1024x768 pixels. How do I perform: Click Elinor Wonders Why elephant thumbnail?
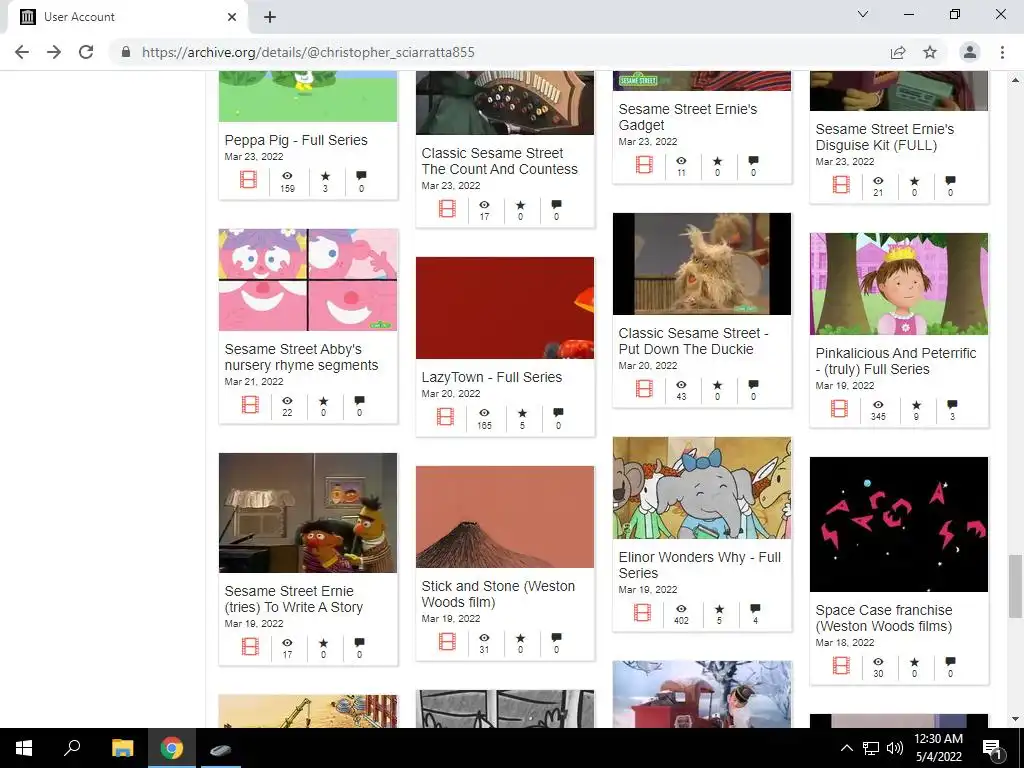[702, 488]
